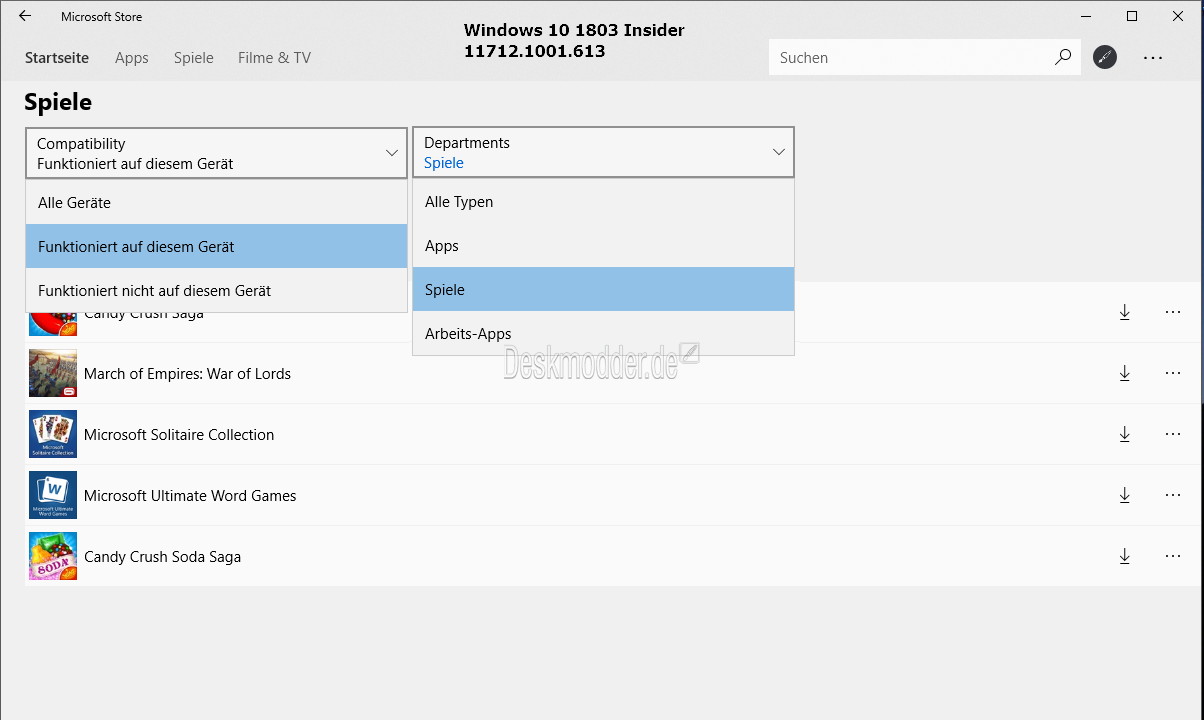Minimize the Microsoft Store window
1204x720 pixels.
(x=1086, y=16)
